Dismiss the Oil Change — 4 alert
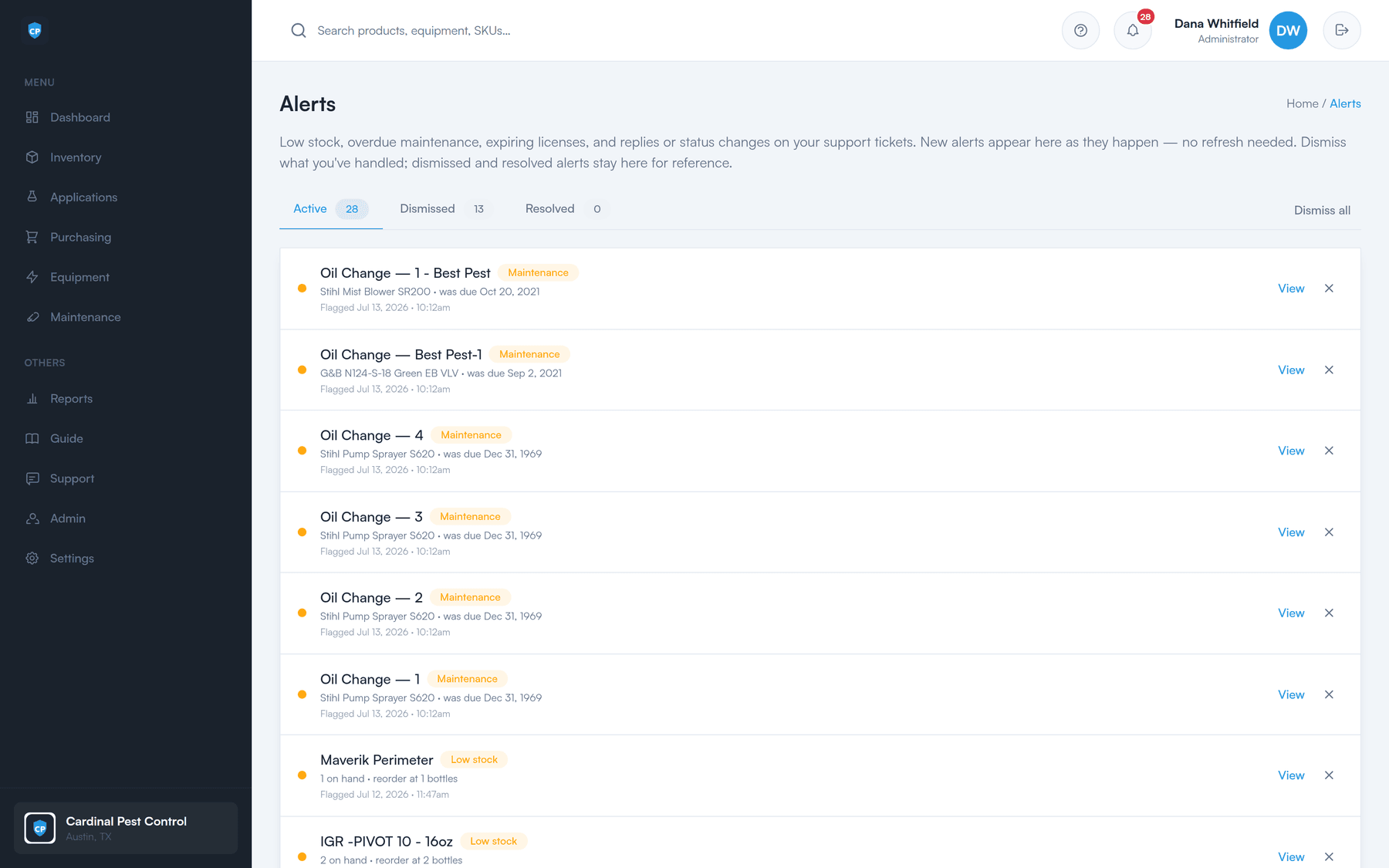This screenshot has height=868, width=1389. click(1329, 451)
